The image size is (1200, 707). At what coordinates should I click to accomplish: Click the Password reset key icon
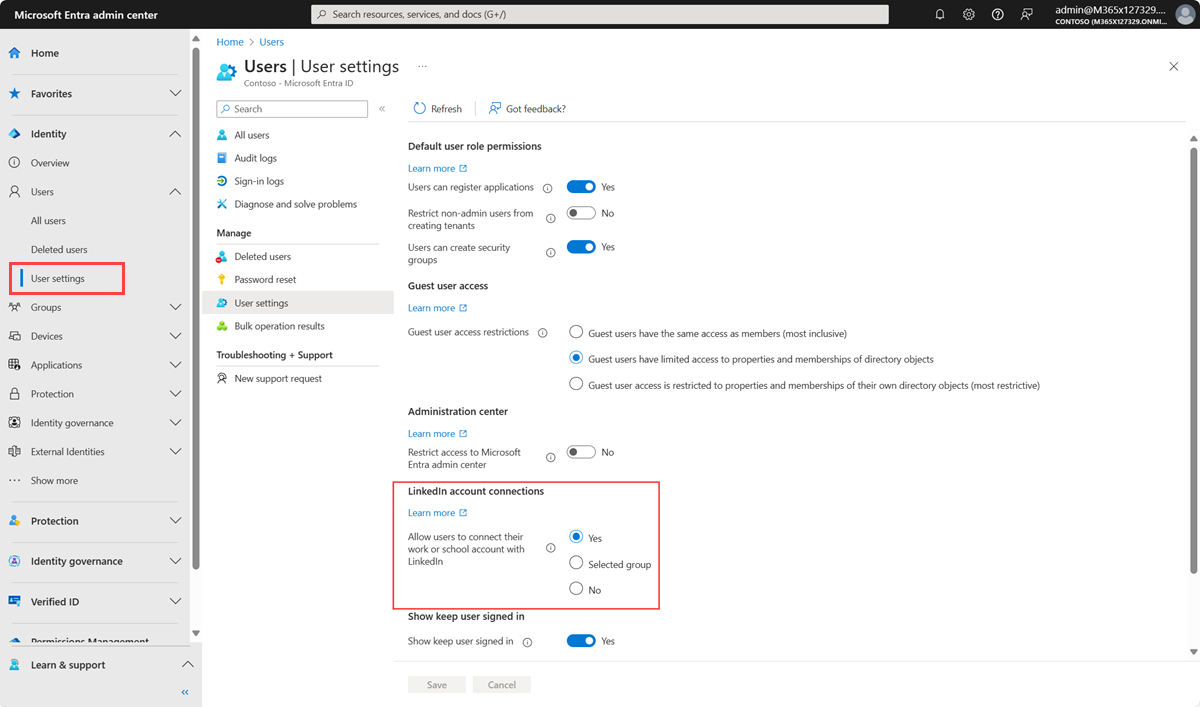click(223, 279)
